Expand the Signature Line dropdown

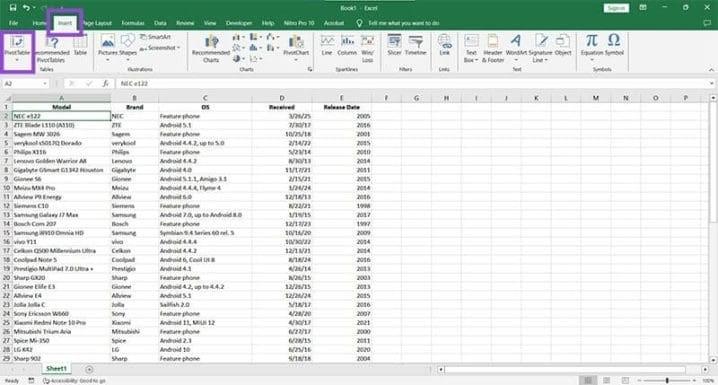click(x=546, y=60)
